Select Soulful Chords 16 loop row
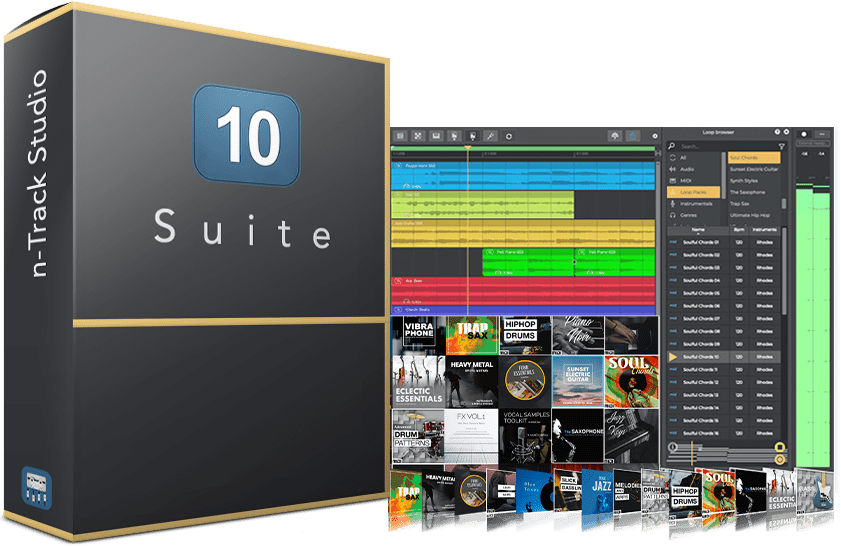This screenshot has width=841, height=546. click(x=724, y=433)
